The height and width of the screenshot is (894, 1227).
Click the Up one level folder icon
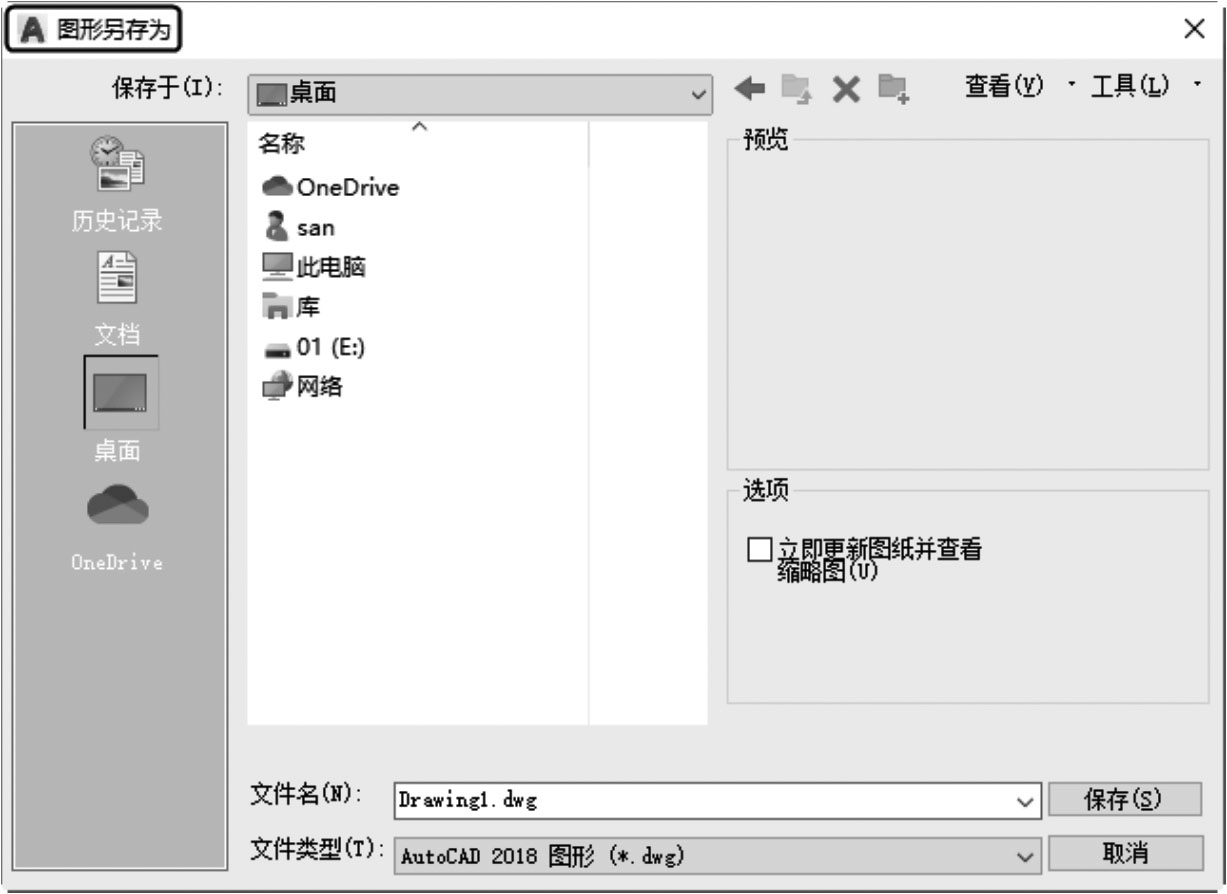[x=797, y=90]
